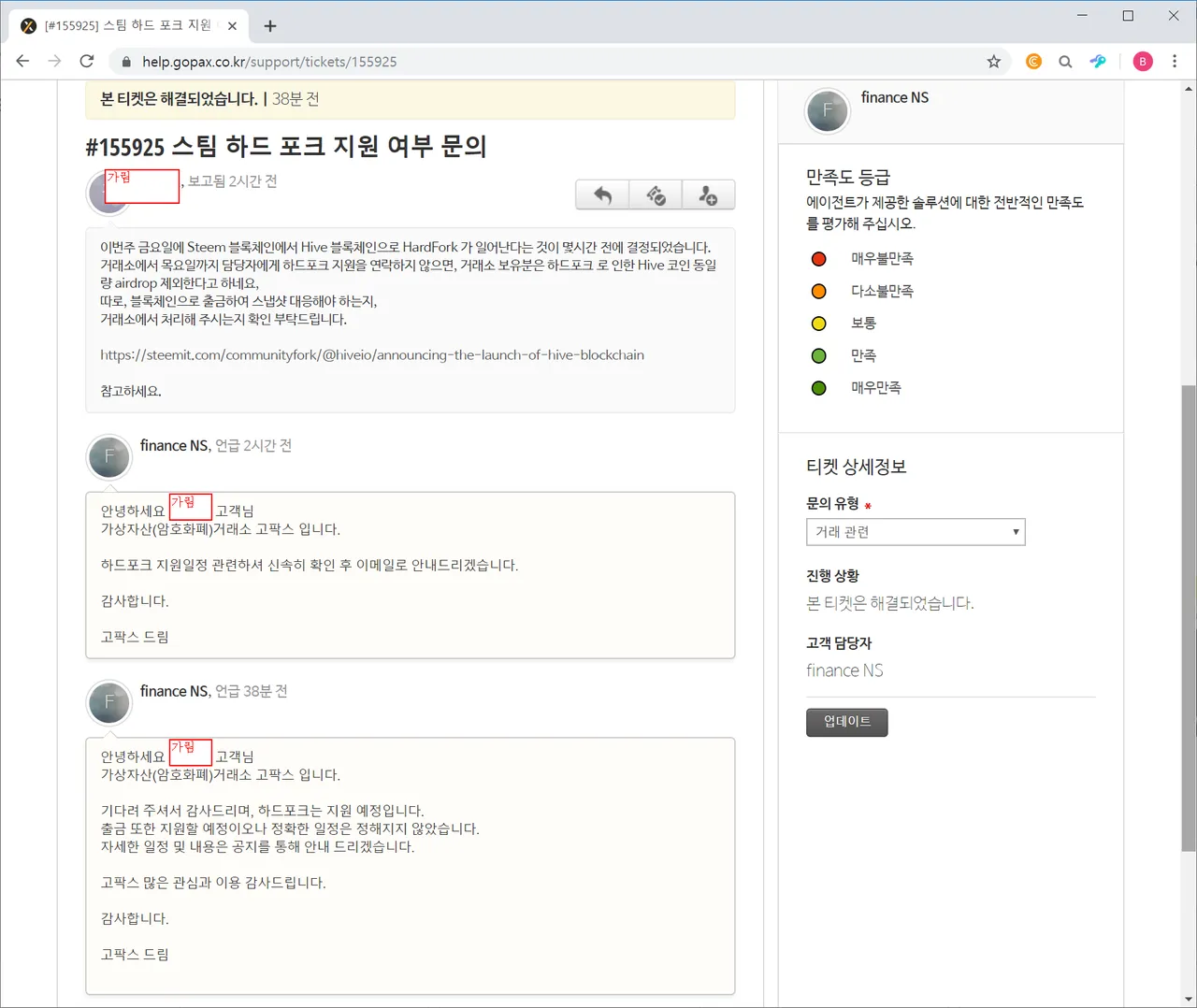This screenshot has width=1197, height=1008.
Task: Open the steemit.com hive announcement link
Action: click(x=372, y=355)
